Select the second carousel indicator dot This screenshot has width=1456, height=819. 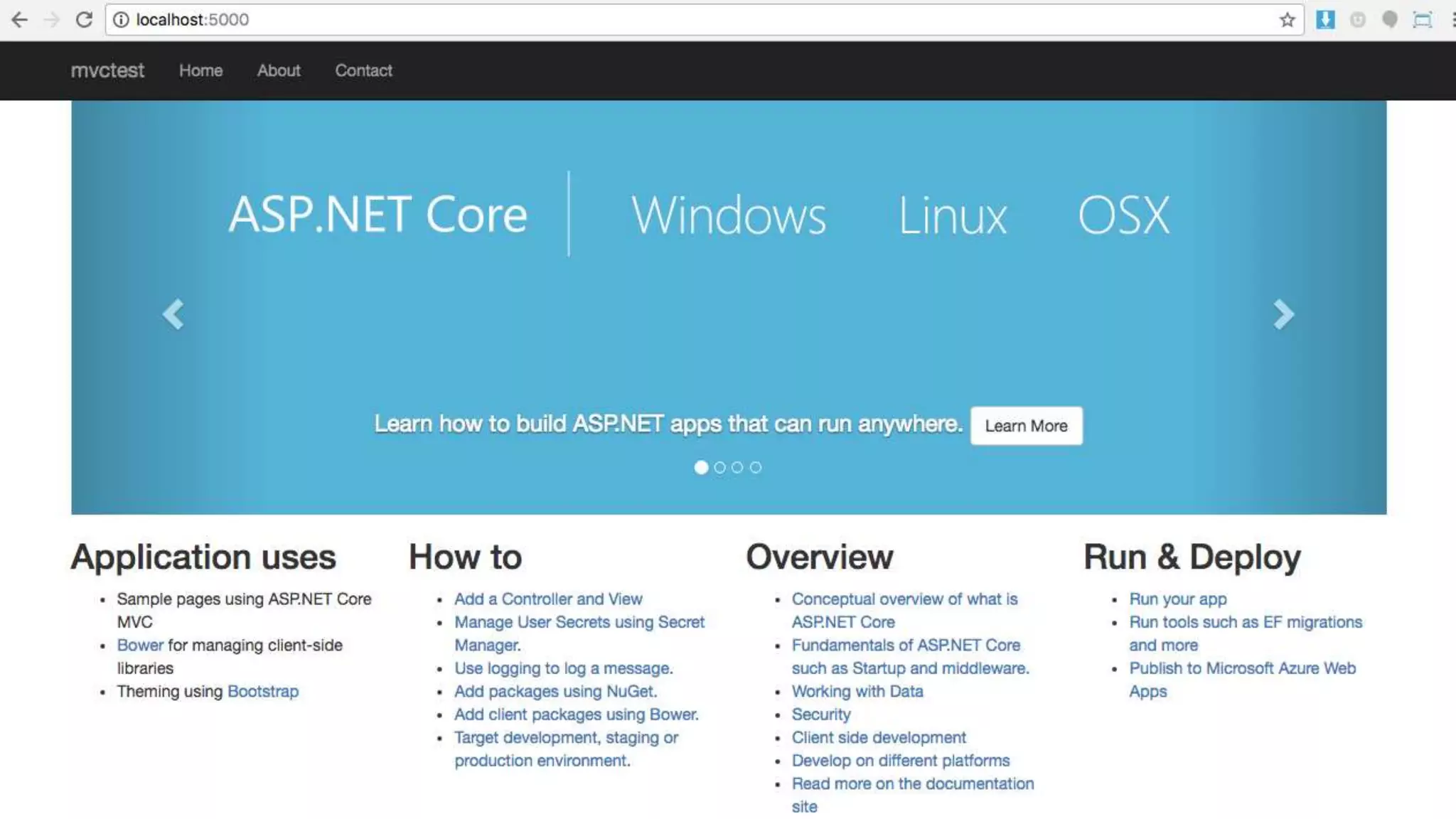719,467
